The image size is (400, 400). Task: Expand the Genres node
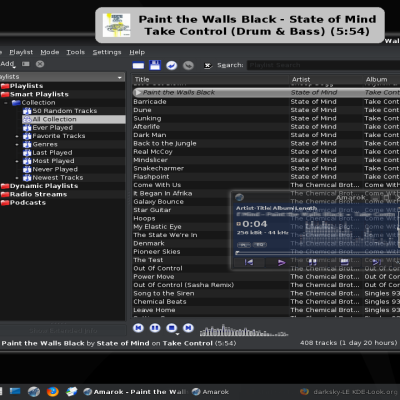[17, 144]
